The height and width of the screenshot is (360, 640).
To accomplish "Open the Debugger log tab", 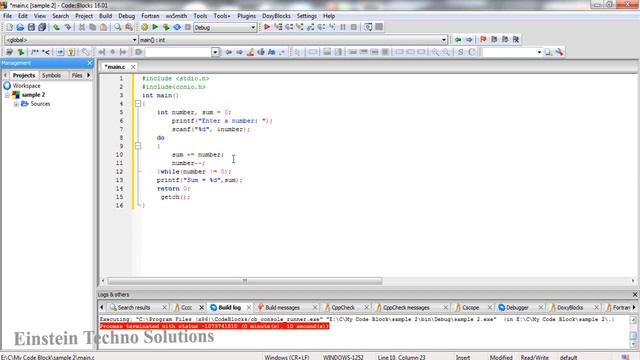I will coord(517,307).
